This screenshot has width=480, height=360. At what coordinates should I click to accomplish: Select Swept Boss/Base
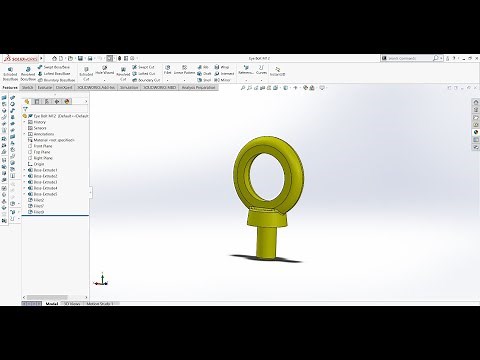(54, 67)
